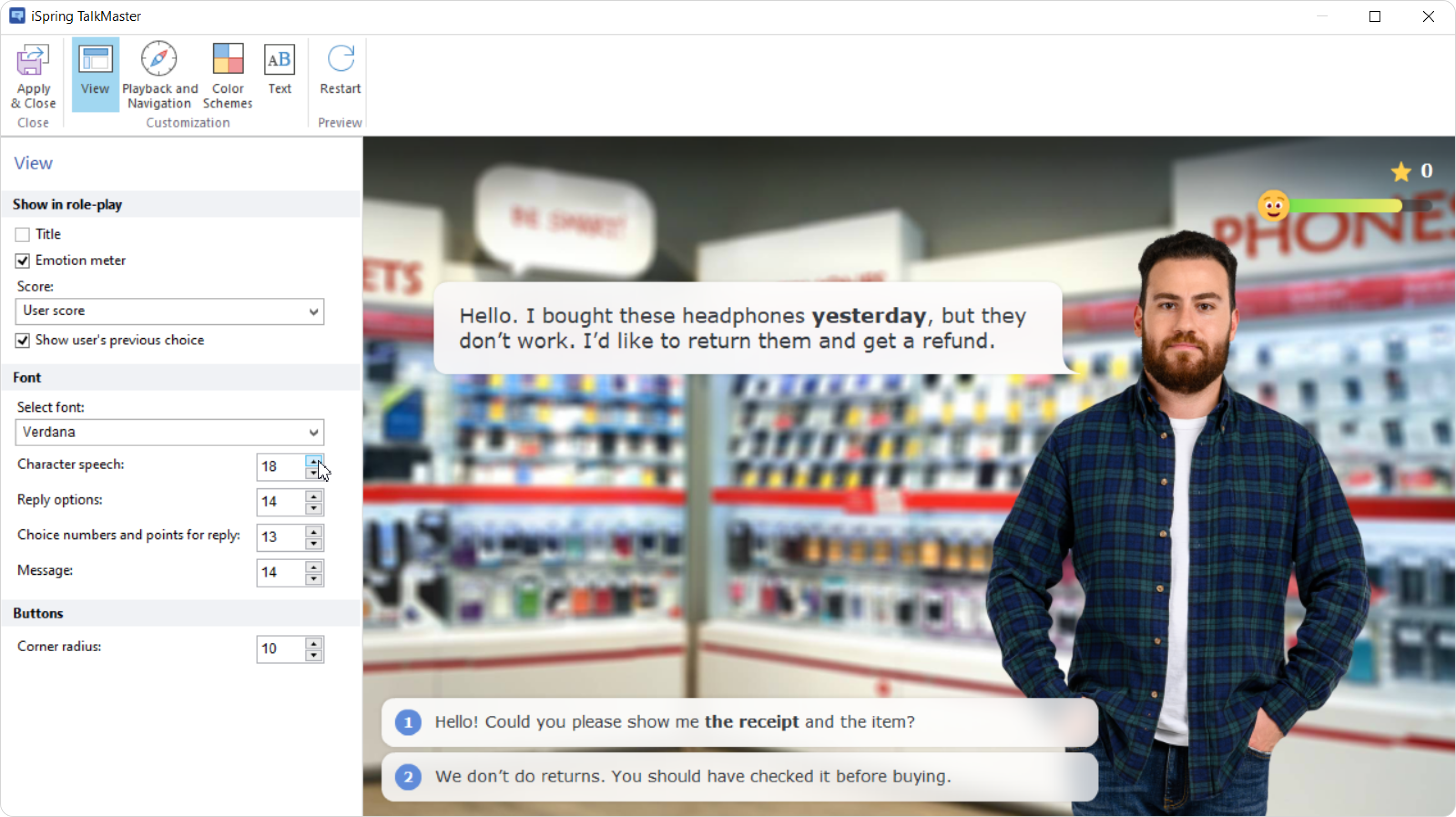Decrease Reply options font size
The width and height of the screenshot is (1456, 817).
(x=314, y=508)
